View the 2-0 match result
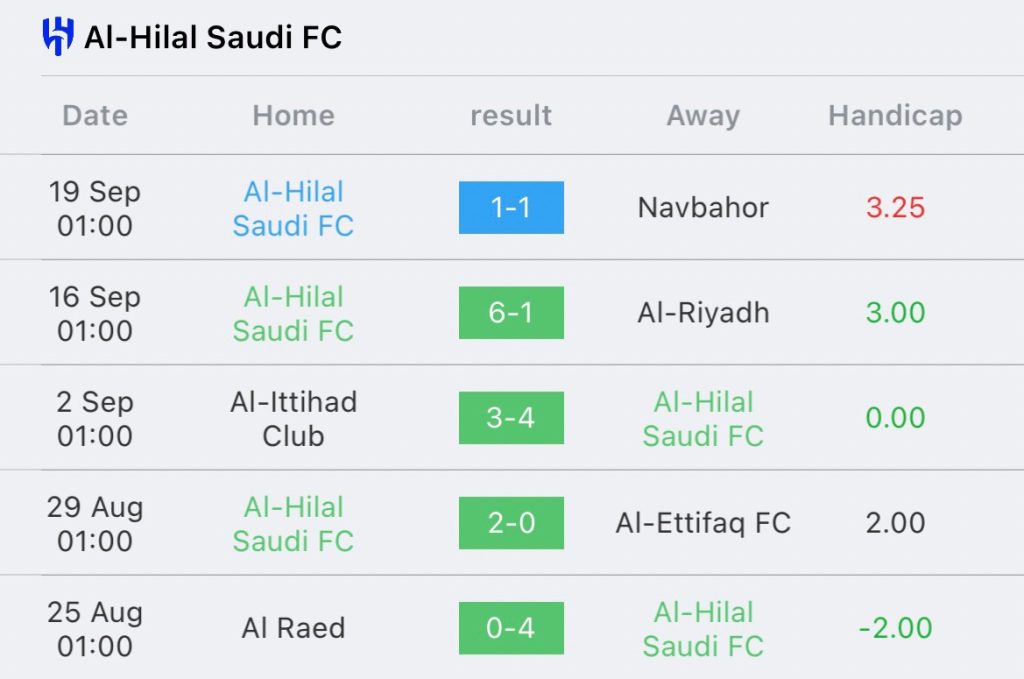 tap(511, 523)
